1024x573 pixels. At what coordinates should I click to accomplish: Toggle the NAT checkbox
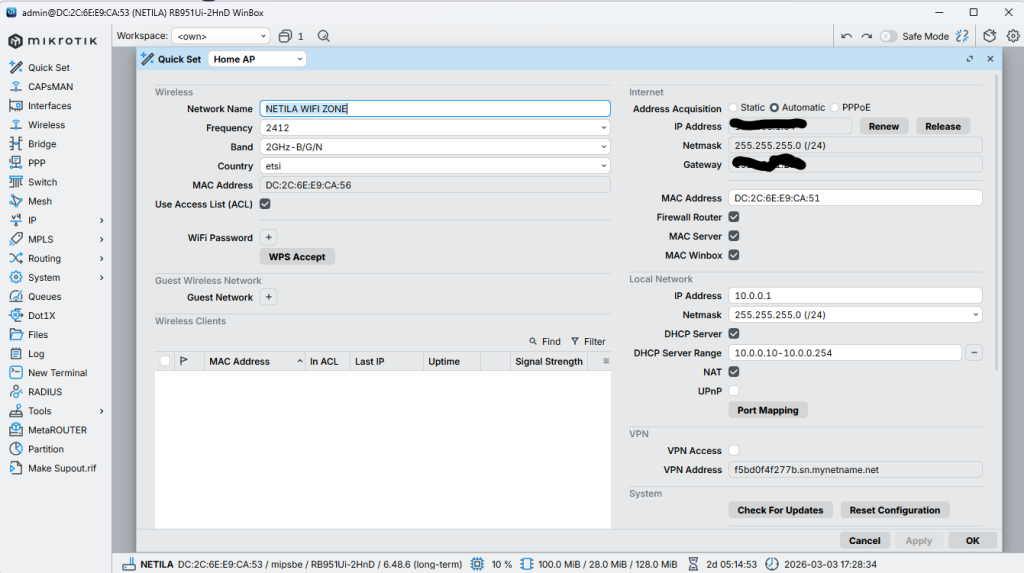click(734, 372)
